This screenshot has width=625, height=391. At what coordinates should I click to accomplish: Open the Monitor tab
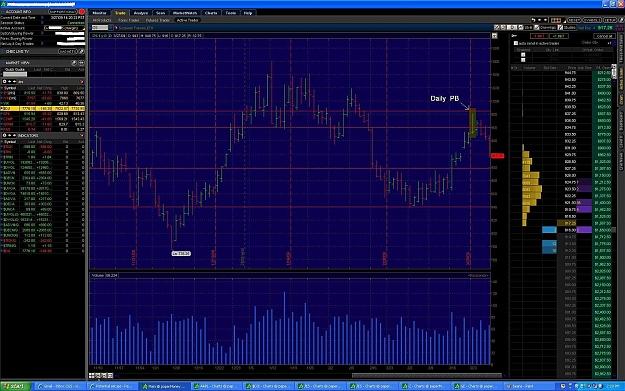pos(99,13)
